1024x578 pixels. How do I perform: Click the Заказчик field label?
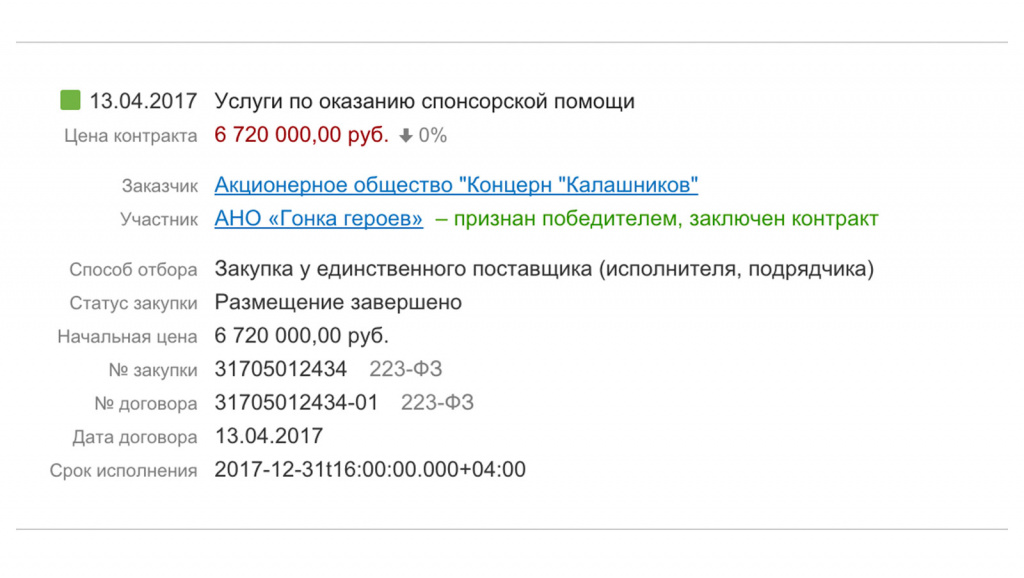point(159,187)
